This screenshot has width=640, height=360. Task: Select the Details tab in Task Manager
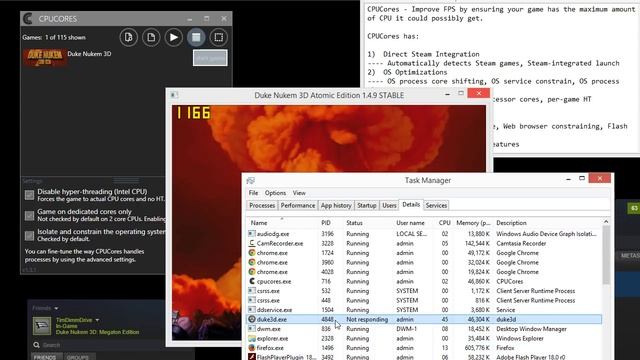411,205
